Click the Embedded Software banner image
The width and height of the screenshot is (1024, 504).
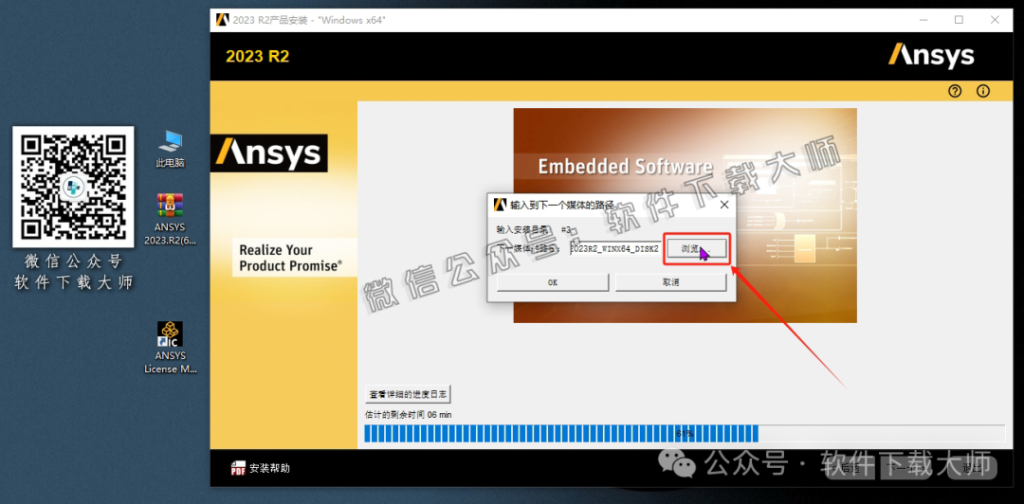(685, 215)
